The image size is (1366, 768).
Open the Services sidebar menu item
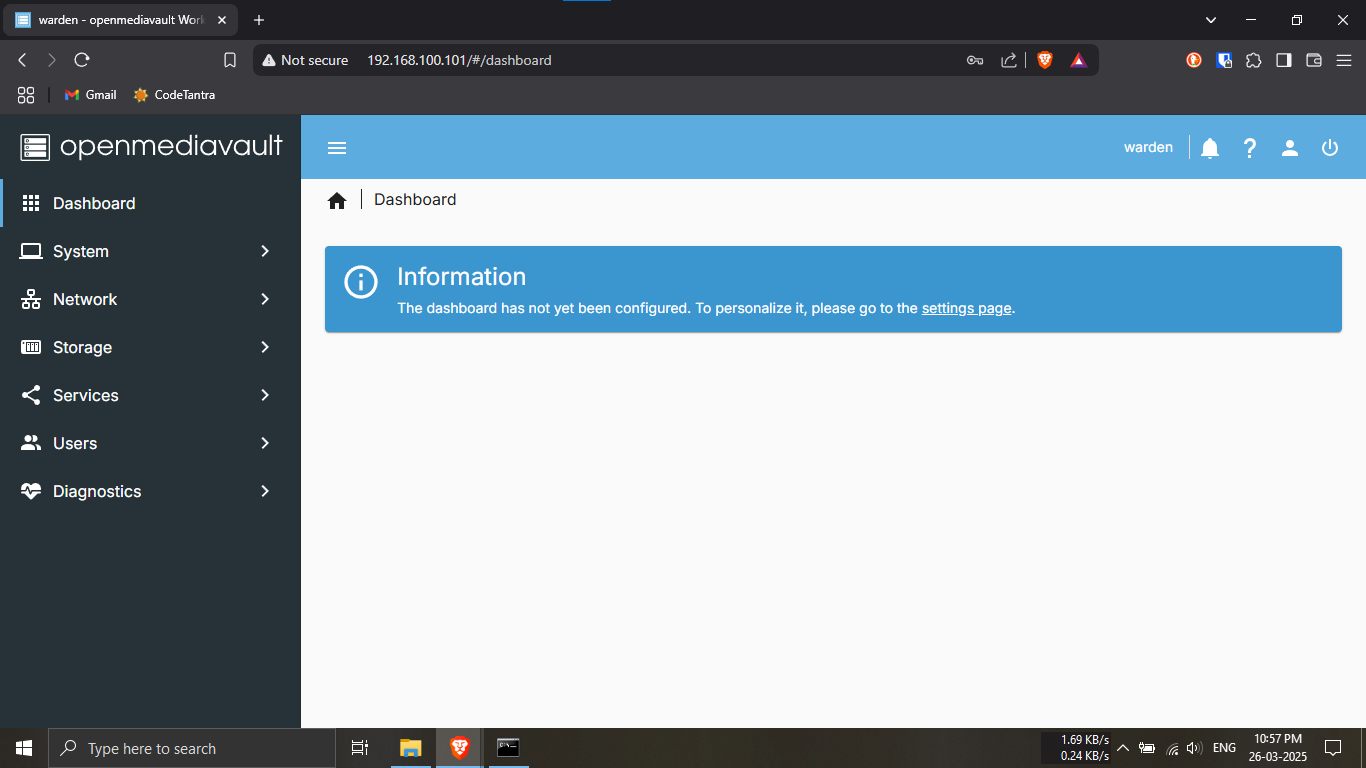(86, 395)
